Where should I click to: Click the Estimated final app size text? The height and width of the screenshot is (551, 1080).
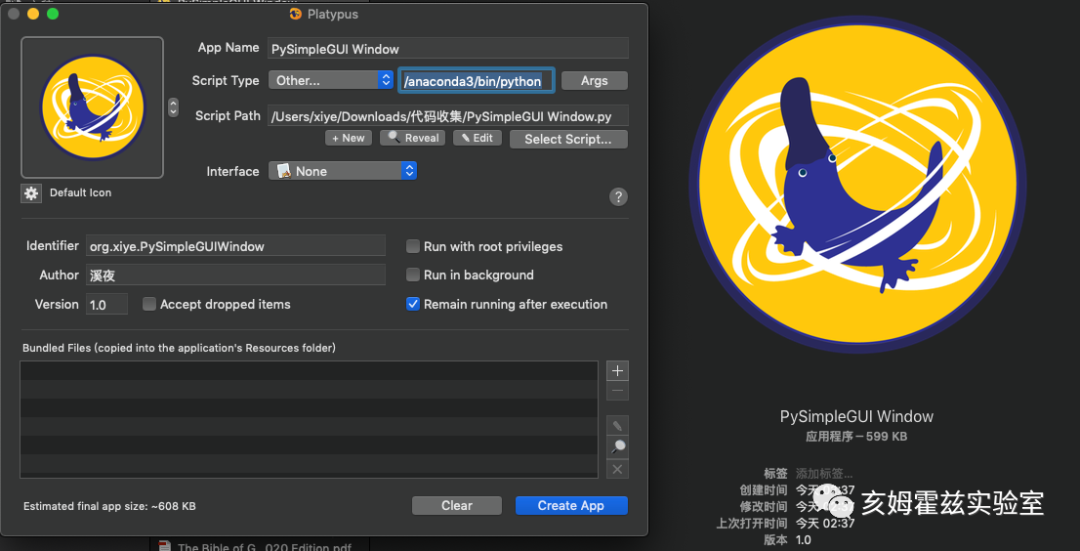(110, 506)
